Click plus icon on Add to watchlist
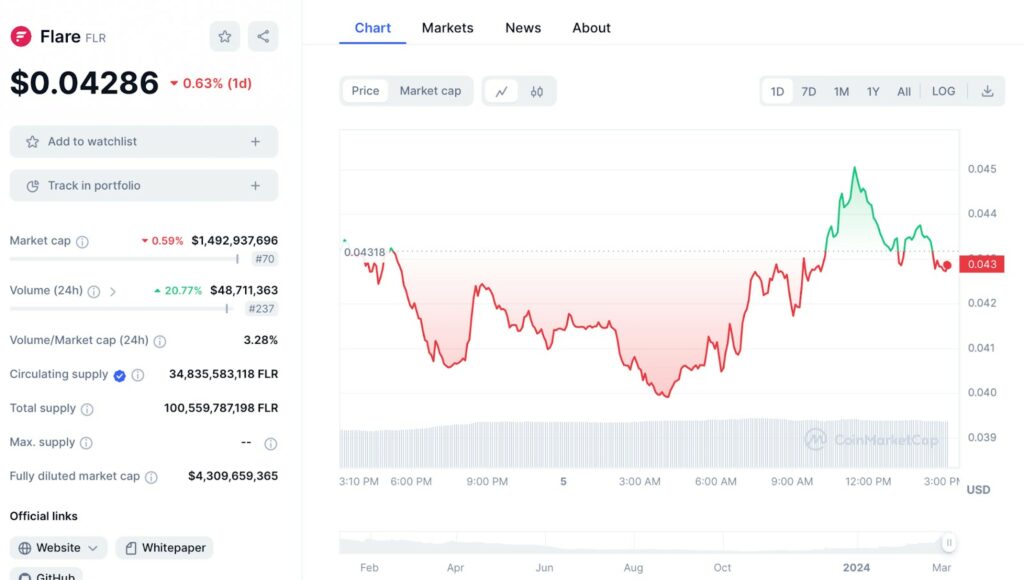 tap(255, 142)
